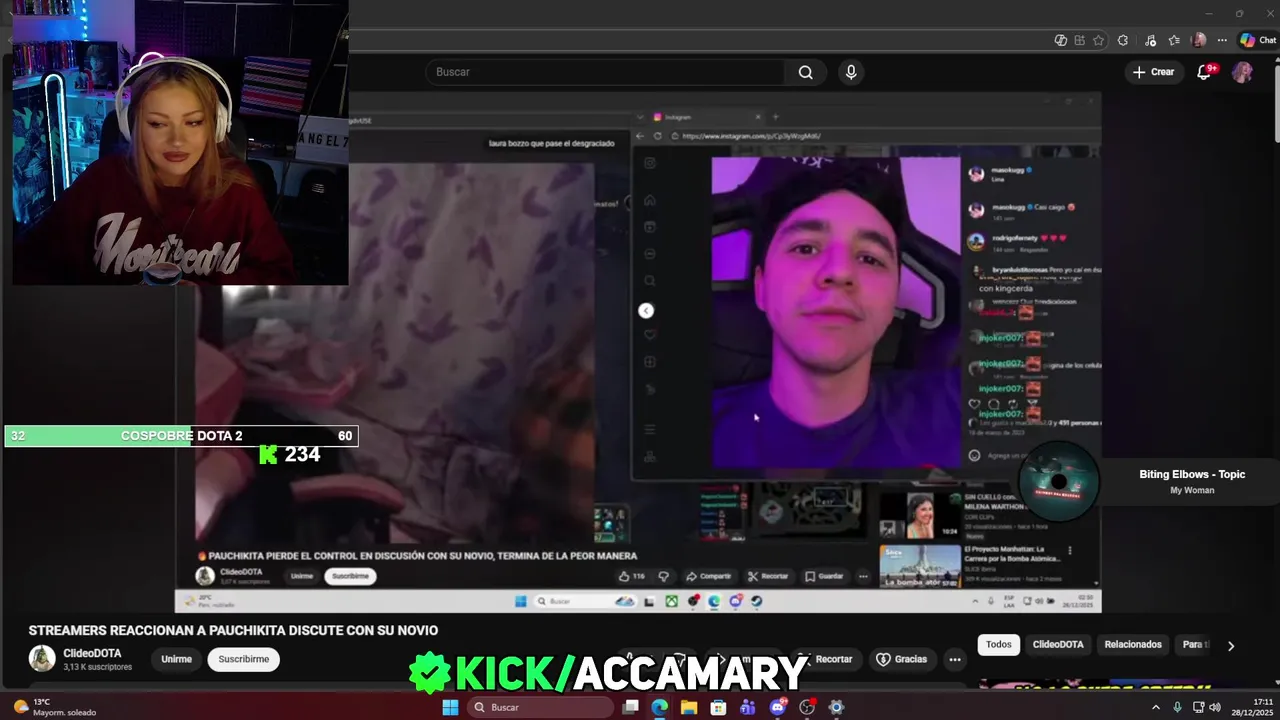Expand chips with the right arrow

pos(1231,646)
